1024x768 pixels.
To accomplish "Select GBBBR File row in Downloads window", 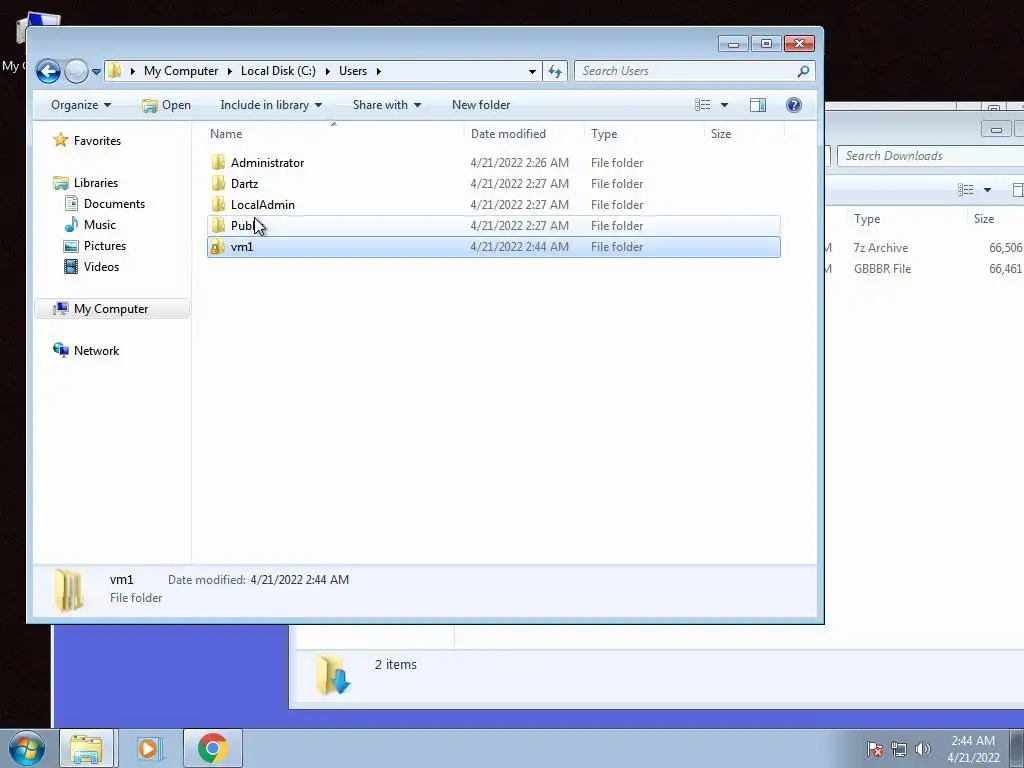I will tap(924, 268).
